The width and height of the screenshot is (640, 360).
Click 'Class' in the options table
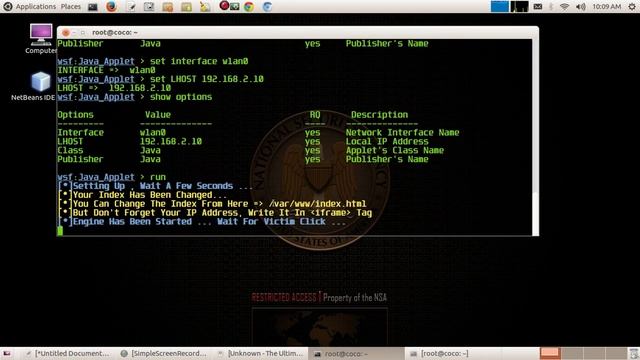pyautogui.click(x=70, y=151)
